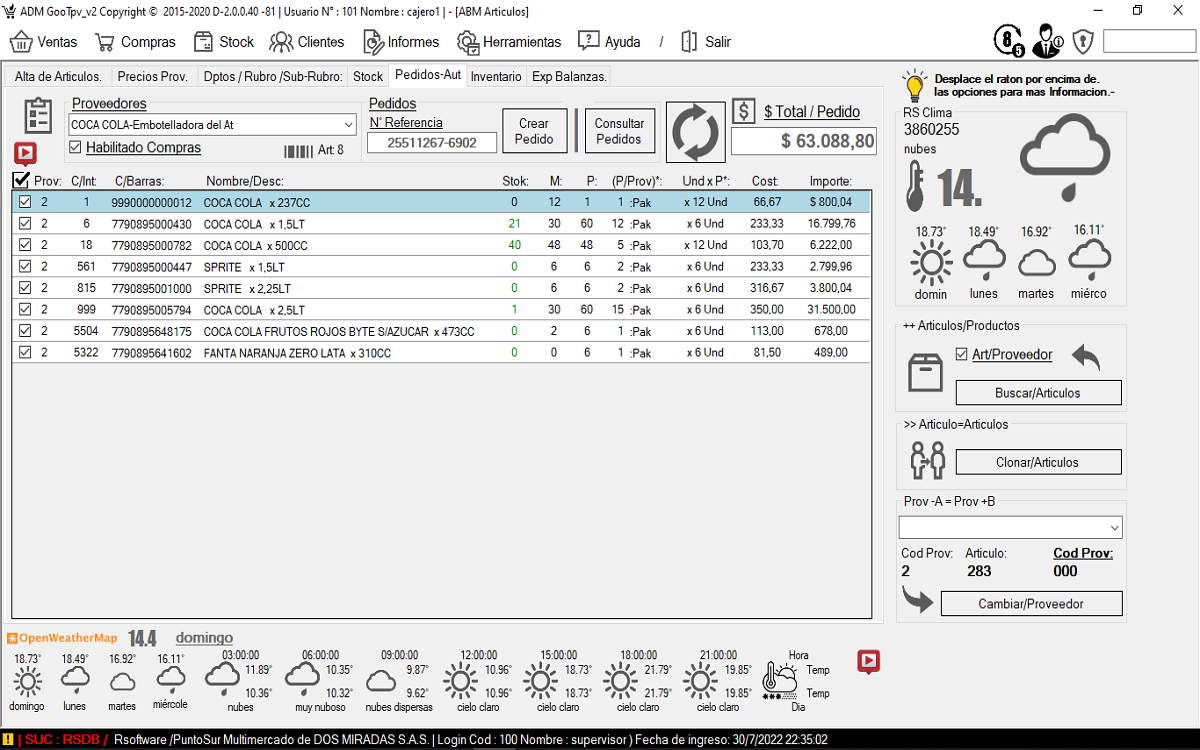
Task: Click the dollar sign total icon
Action: pyautogui.click(x=744, y=111)
